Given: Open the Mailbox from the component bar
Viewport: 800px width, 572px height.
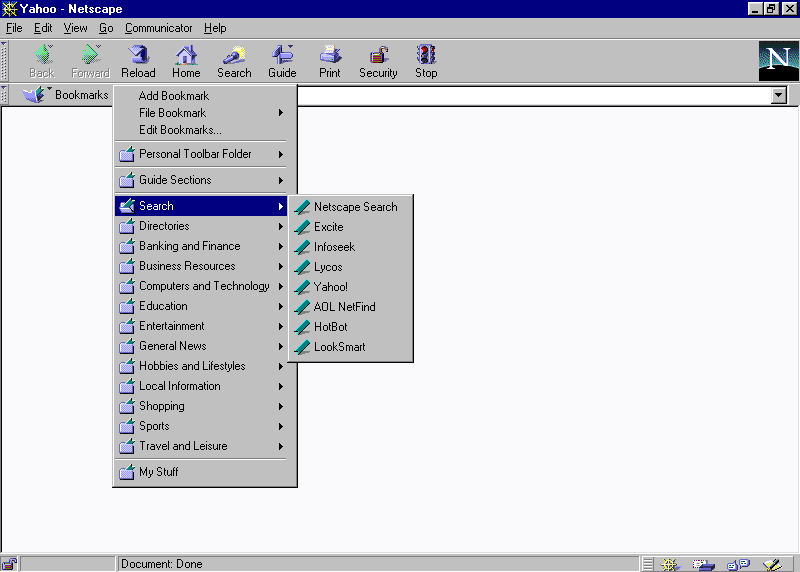Looking at the screenshot, I should pos(704,564).
